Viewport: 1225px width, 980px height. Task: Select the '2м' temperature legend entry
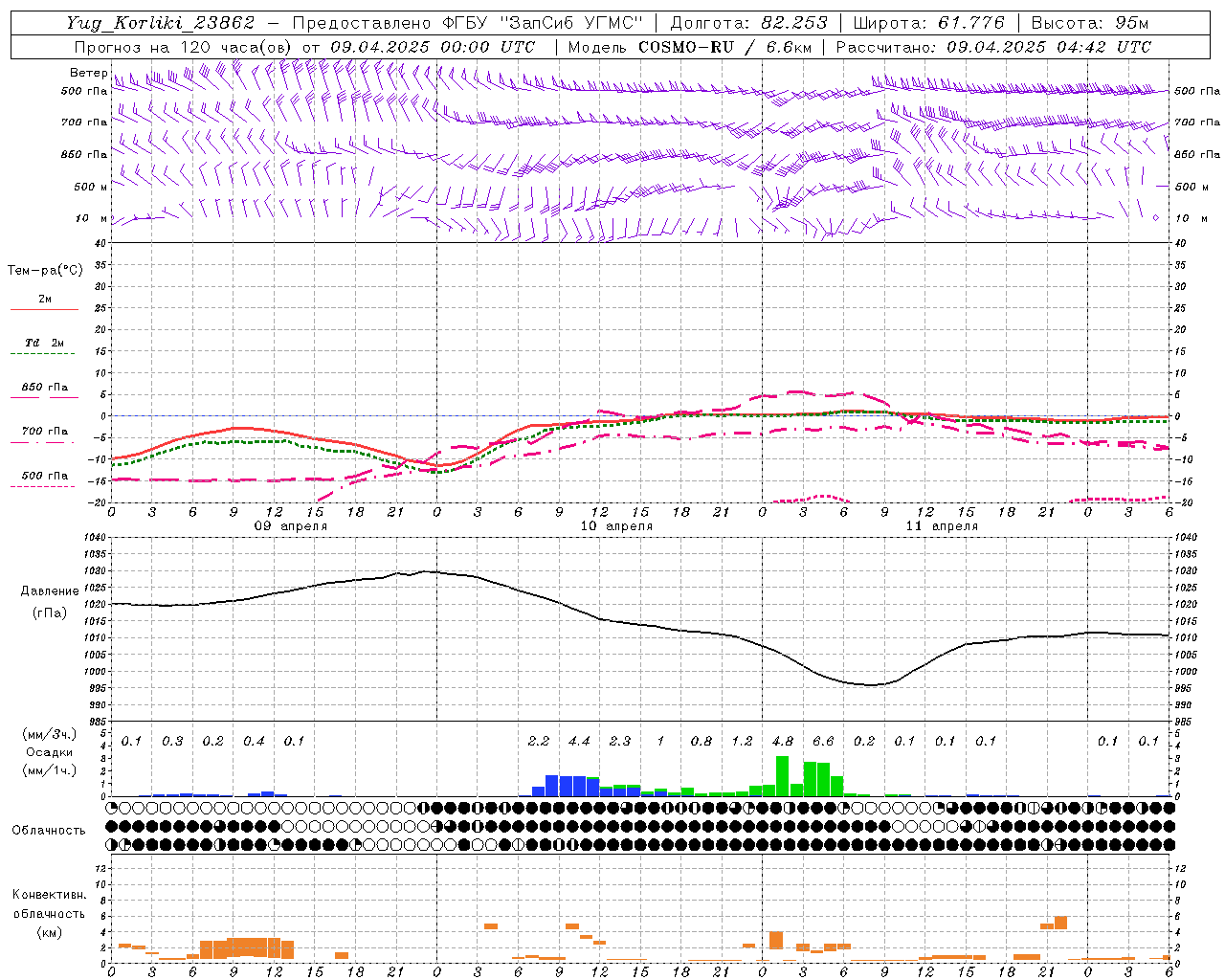click(x=45, y=300)
